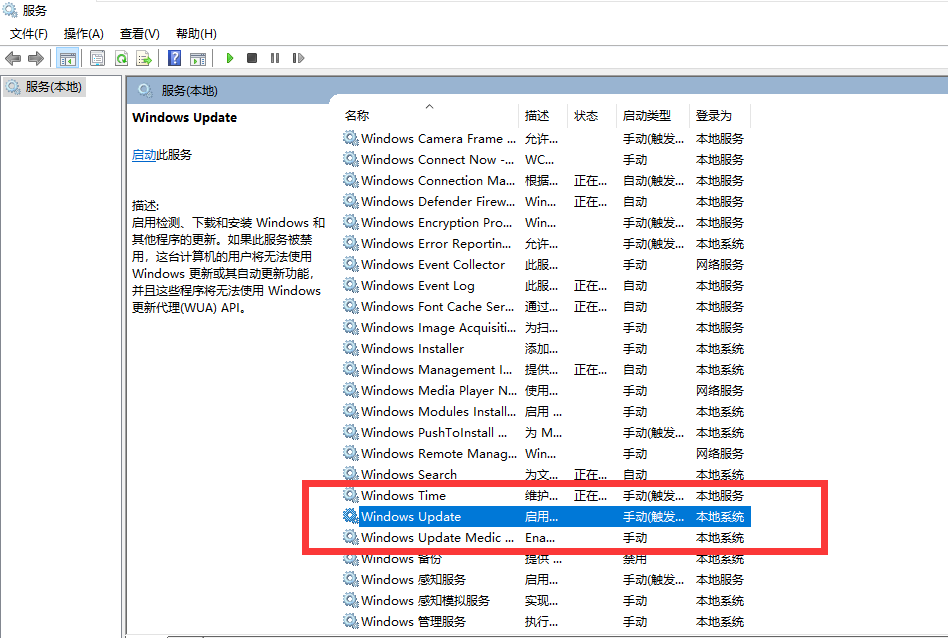The height and width of the screenshot is (638, 948).
Task: Open the 操作(A) menu
Action: click(x=83, y=33)
